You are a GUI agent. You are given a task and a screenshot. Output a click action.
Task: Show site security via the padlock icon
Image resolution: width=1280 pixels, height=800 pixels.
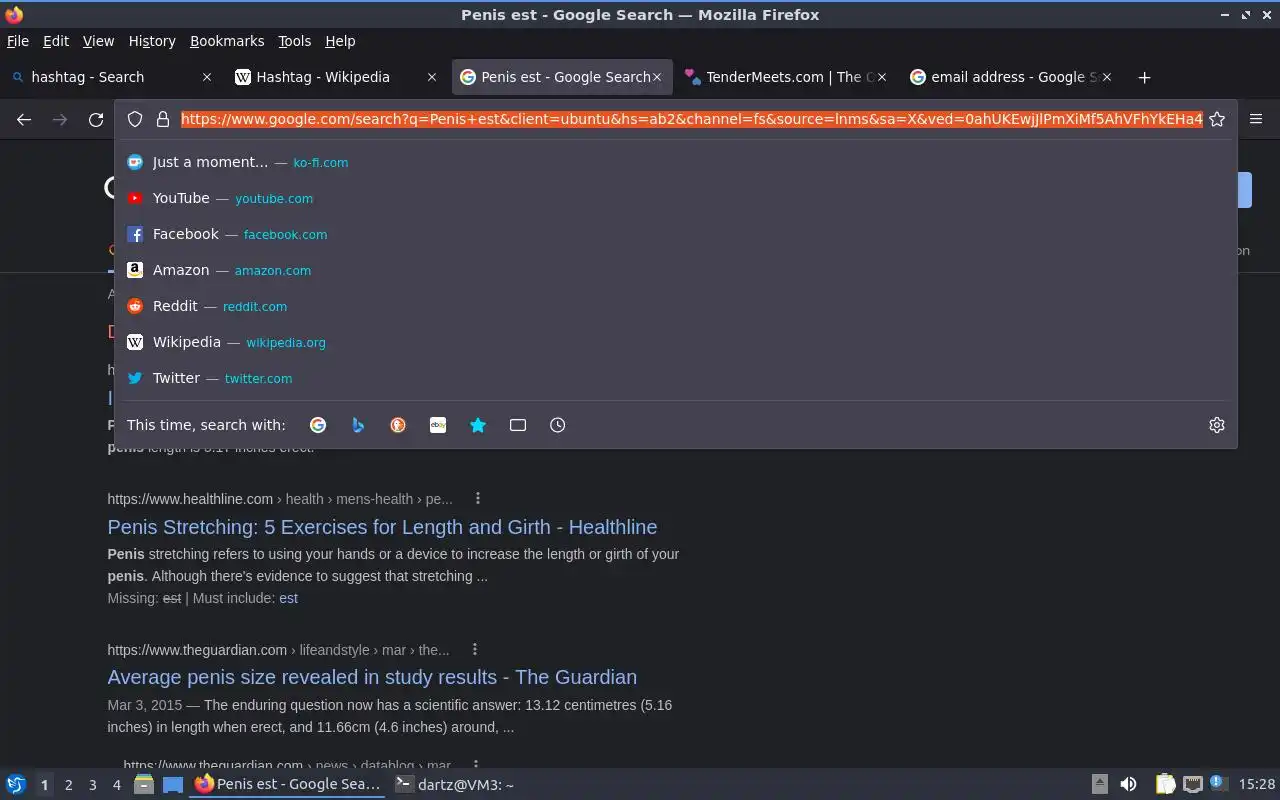tap(162, 119)
